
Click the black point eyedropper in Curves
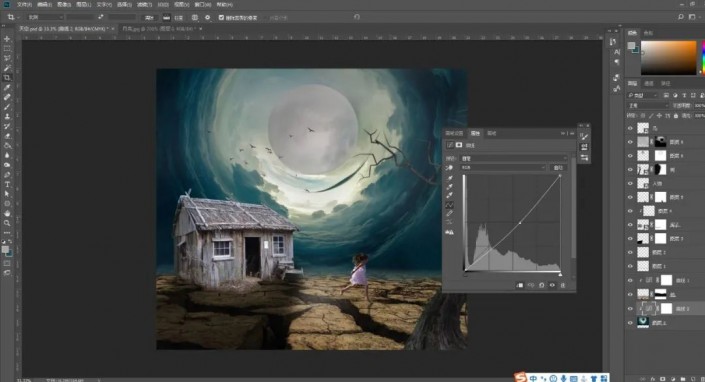(449, 178)
